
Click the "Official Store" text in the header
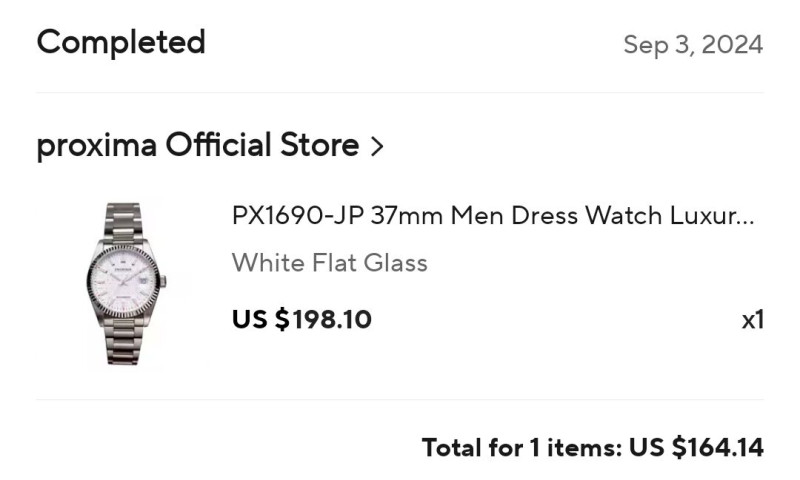pos(262,146)
